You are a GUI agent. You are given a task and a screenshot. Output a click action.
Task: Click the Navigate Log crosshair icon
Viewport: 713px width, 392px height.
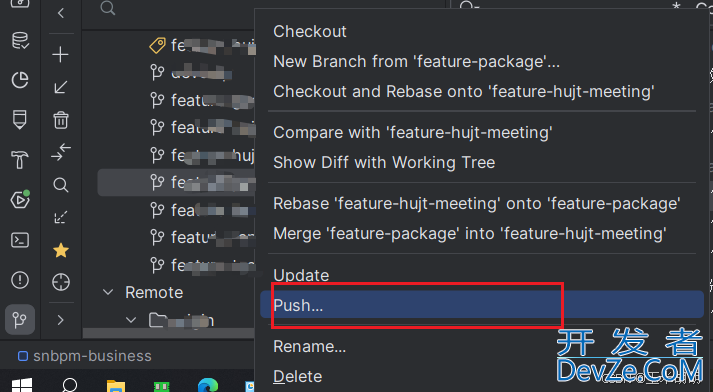61,282
